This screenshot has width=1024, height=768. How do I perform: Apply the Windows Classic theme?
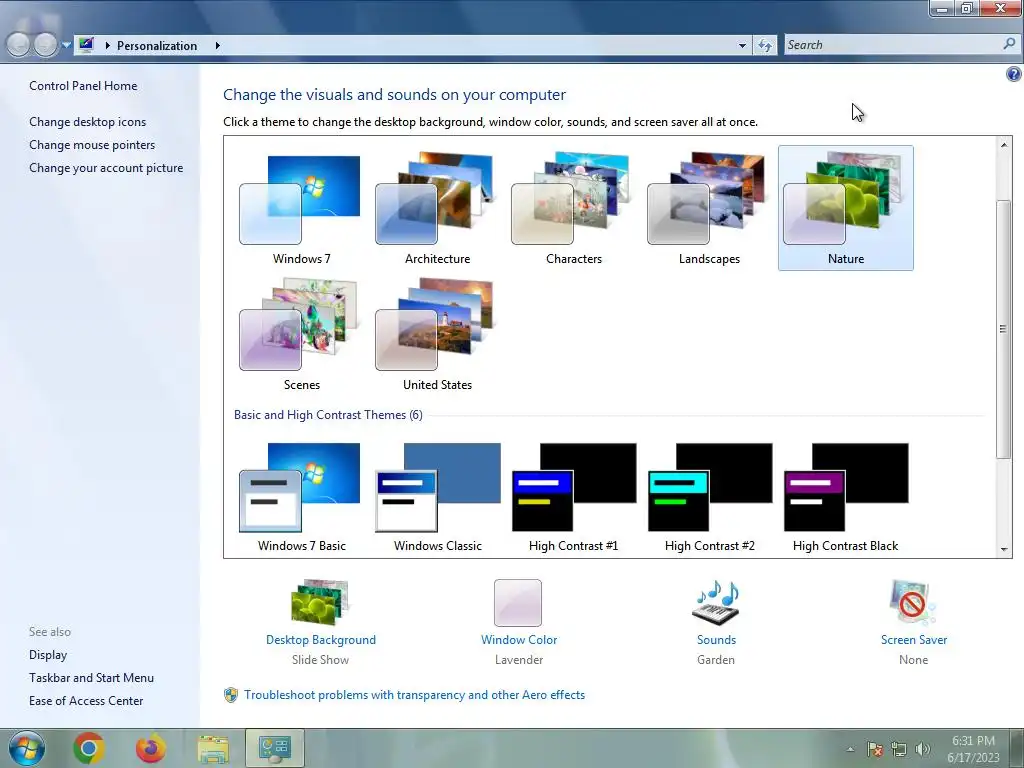(437, 498)
